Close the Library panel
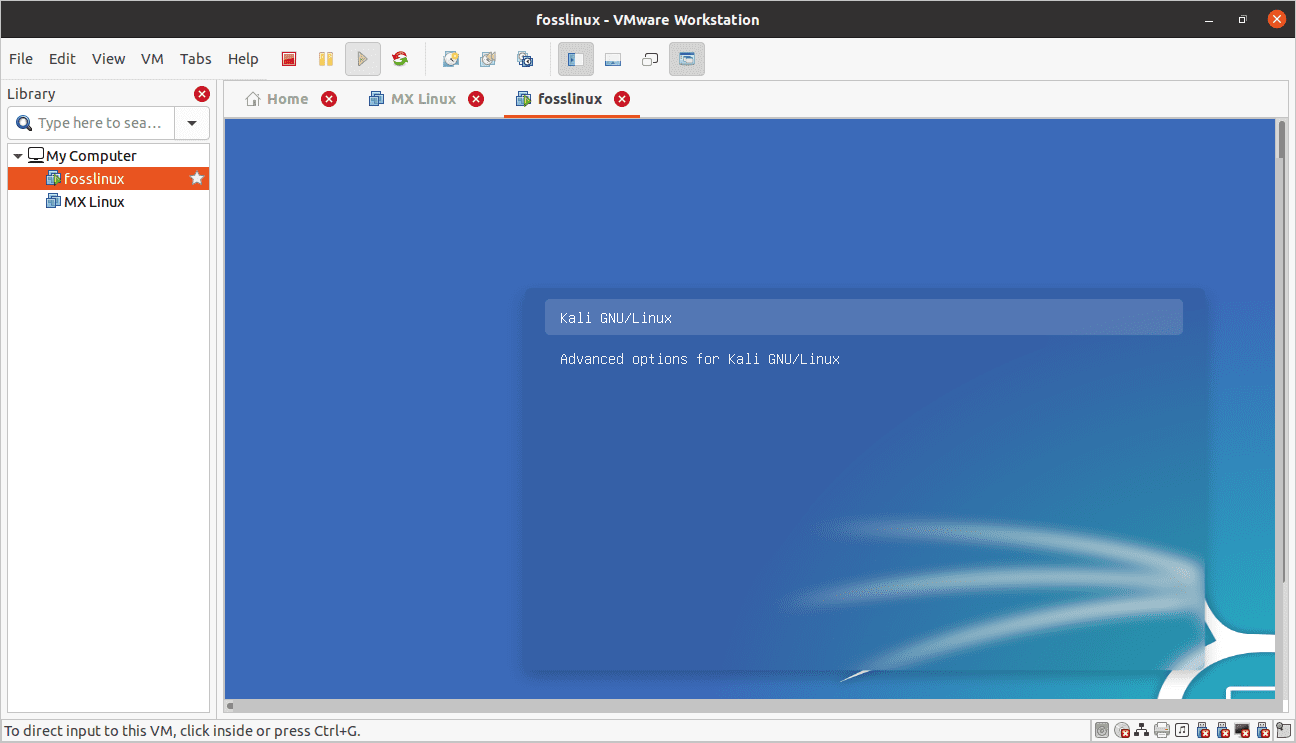 click(202, 94)
